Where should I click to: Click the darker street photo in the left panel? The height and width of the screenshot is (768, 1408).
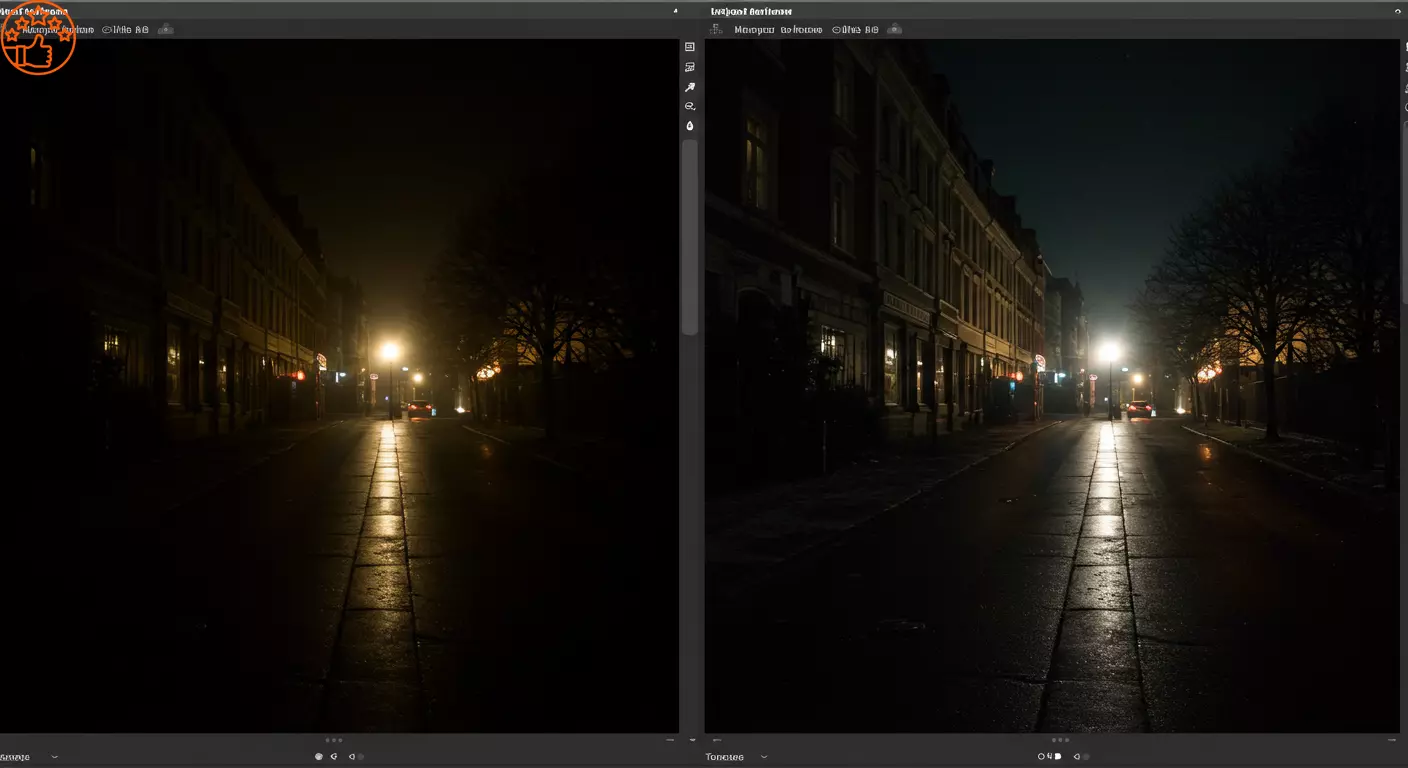tap(339, 386)
